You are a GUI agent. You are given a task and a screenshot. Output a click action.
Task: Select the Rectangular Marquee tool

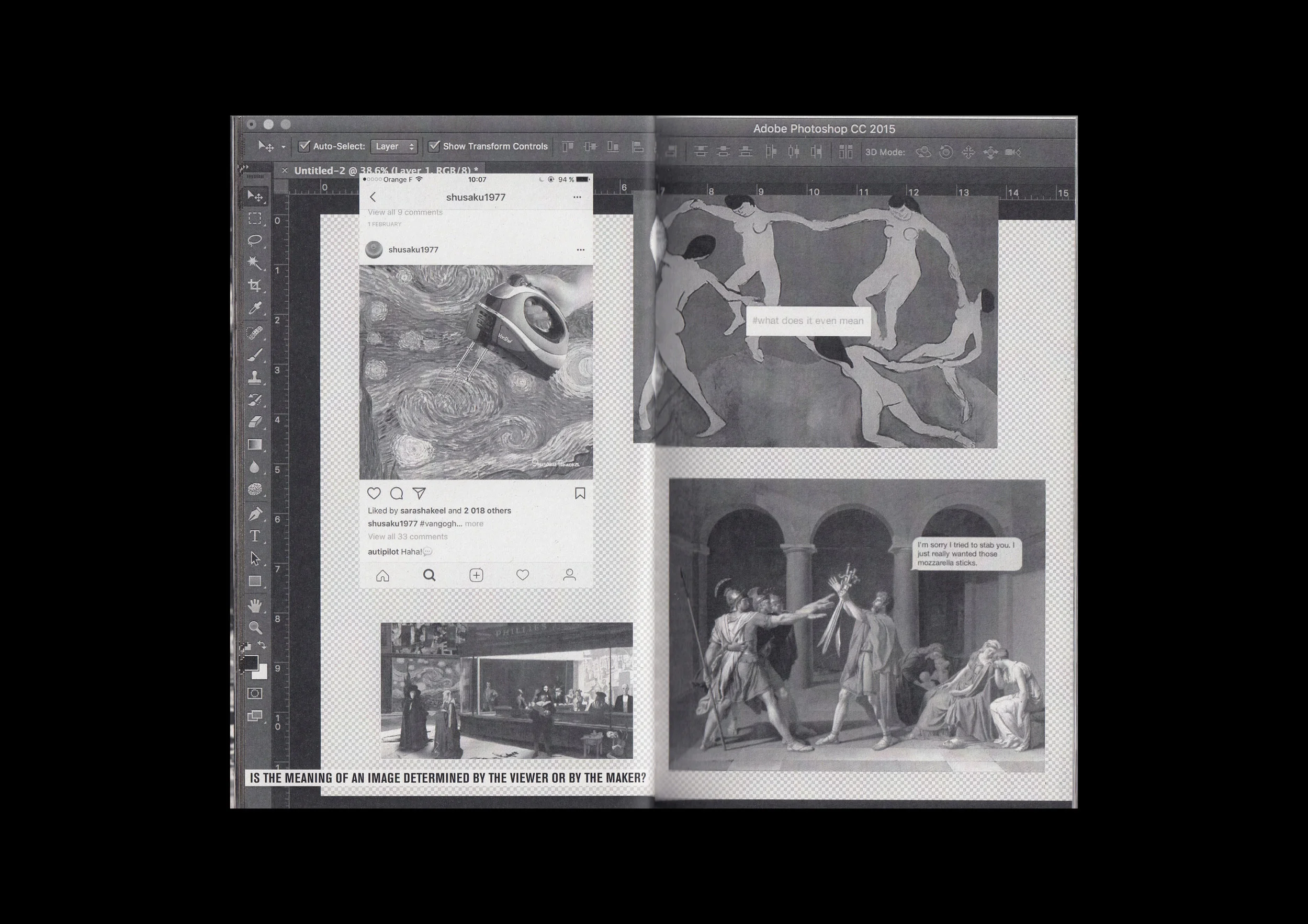pyautogui.click(x=255, y=219)
